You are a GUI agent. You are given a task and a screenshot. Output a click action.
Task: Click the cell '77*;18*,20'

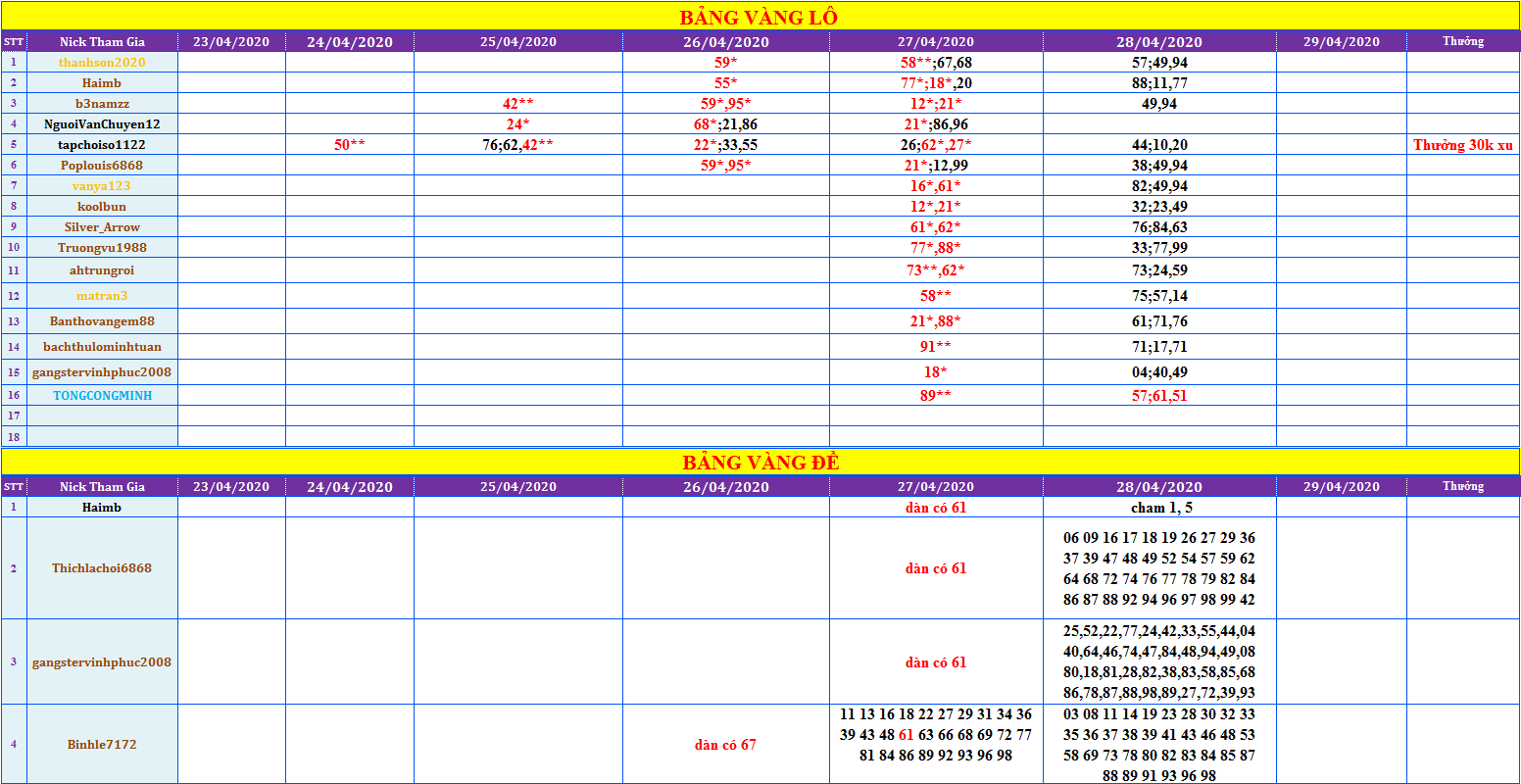(936, 82)
